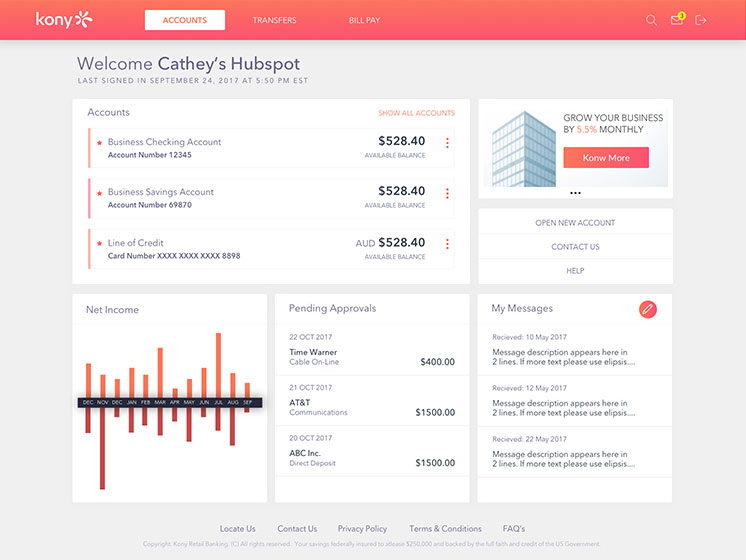This screenshot has height=560, width=746.
Task: Click Account Number 12345 text
Action: pyautogui.click(x=149, y=155)
